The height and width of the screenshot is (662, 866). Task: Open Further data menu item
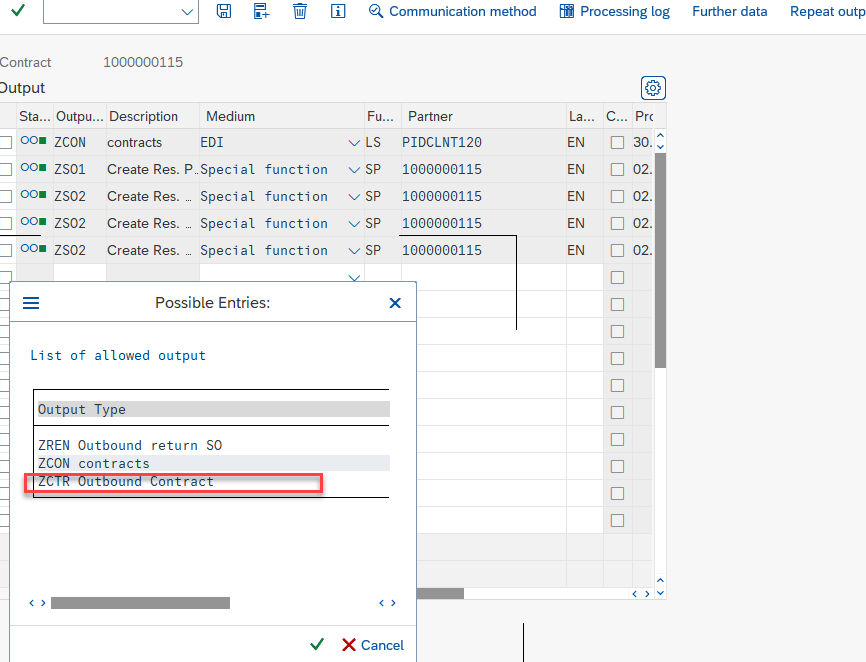729,11
